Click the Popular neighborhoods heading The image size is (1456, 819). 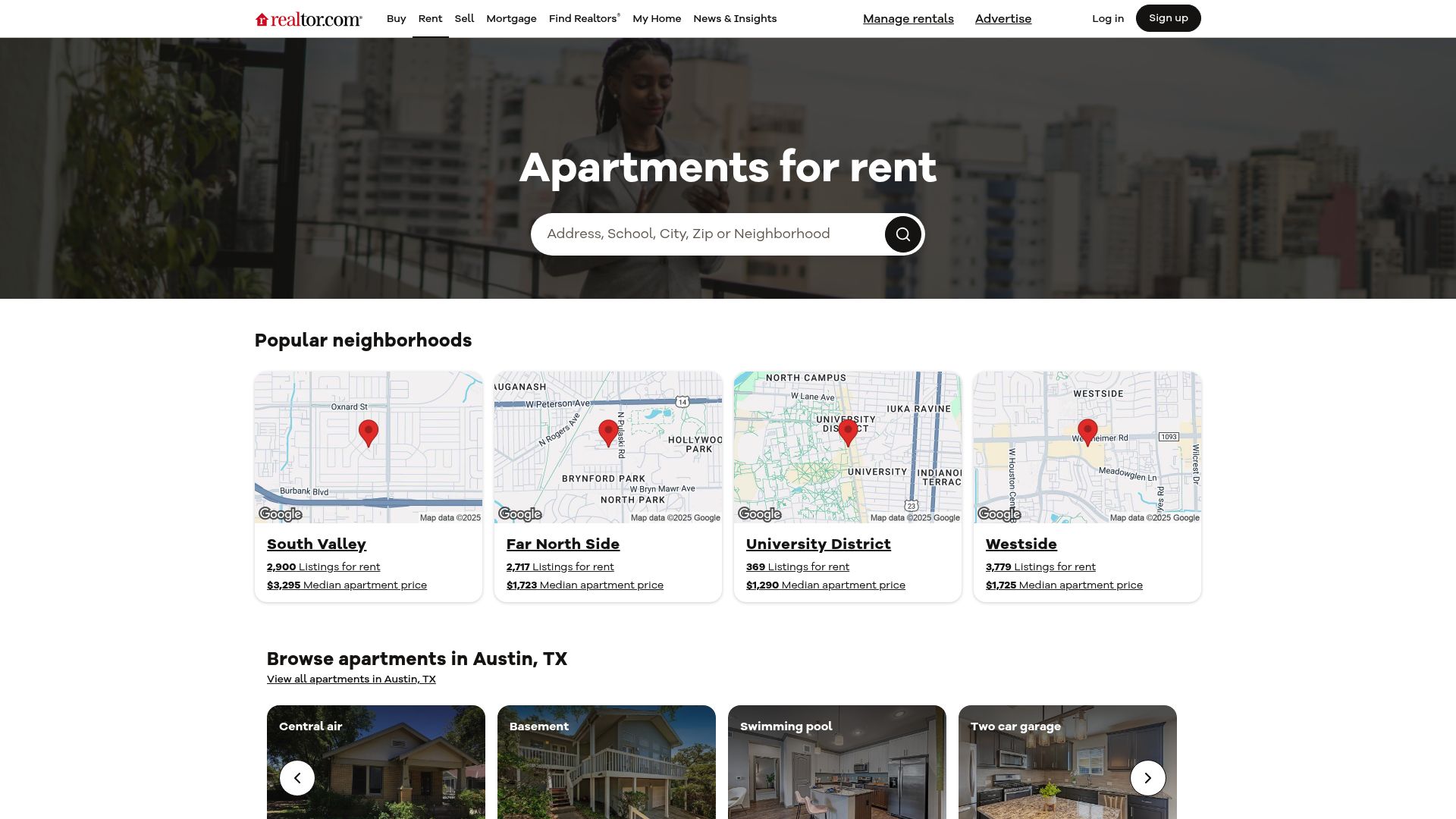coord(363,340)
